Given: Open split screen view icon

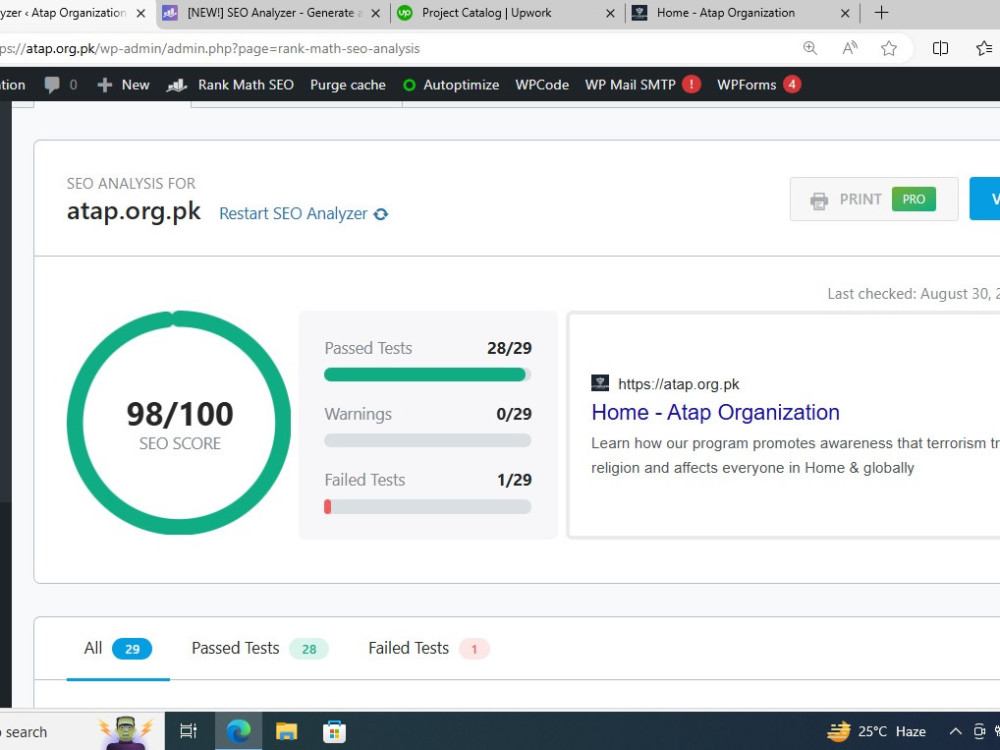Looking at the screenshot, I should coord(940,48).
